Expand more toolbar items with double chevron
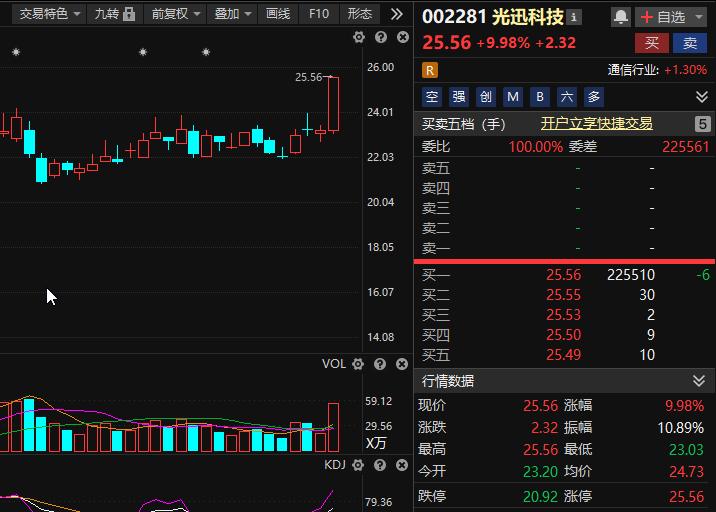Viewport: 716px width, 512px height. pyautogui.click(x=397, y=14)
